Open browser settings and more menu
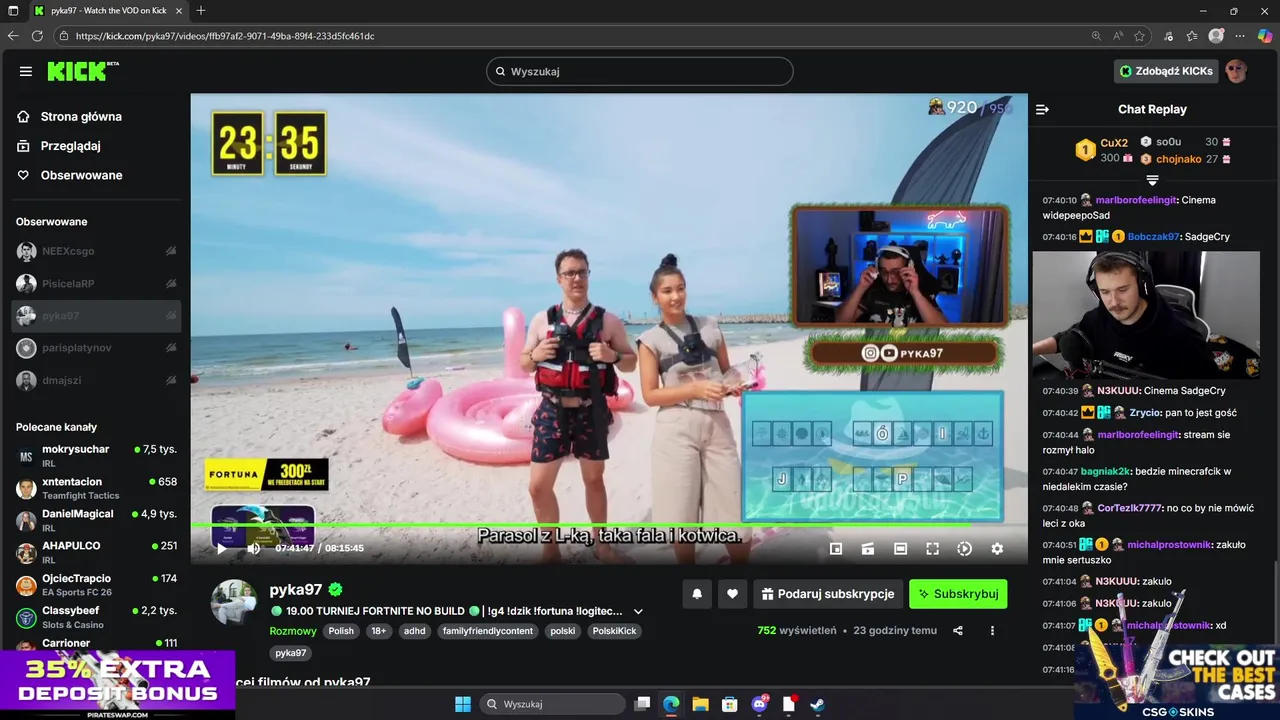Viewport: 1280px width, 720px height. coord(1241,36)
